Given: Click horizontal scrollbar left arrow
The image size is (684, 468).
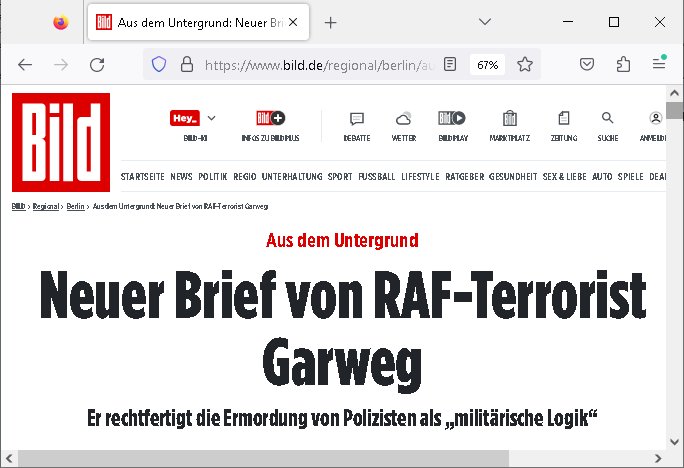Looking at the screenshot, I should 9,458.
